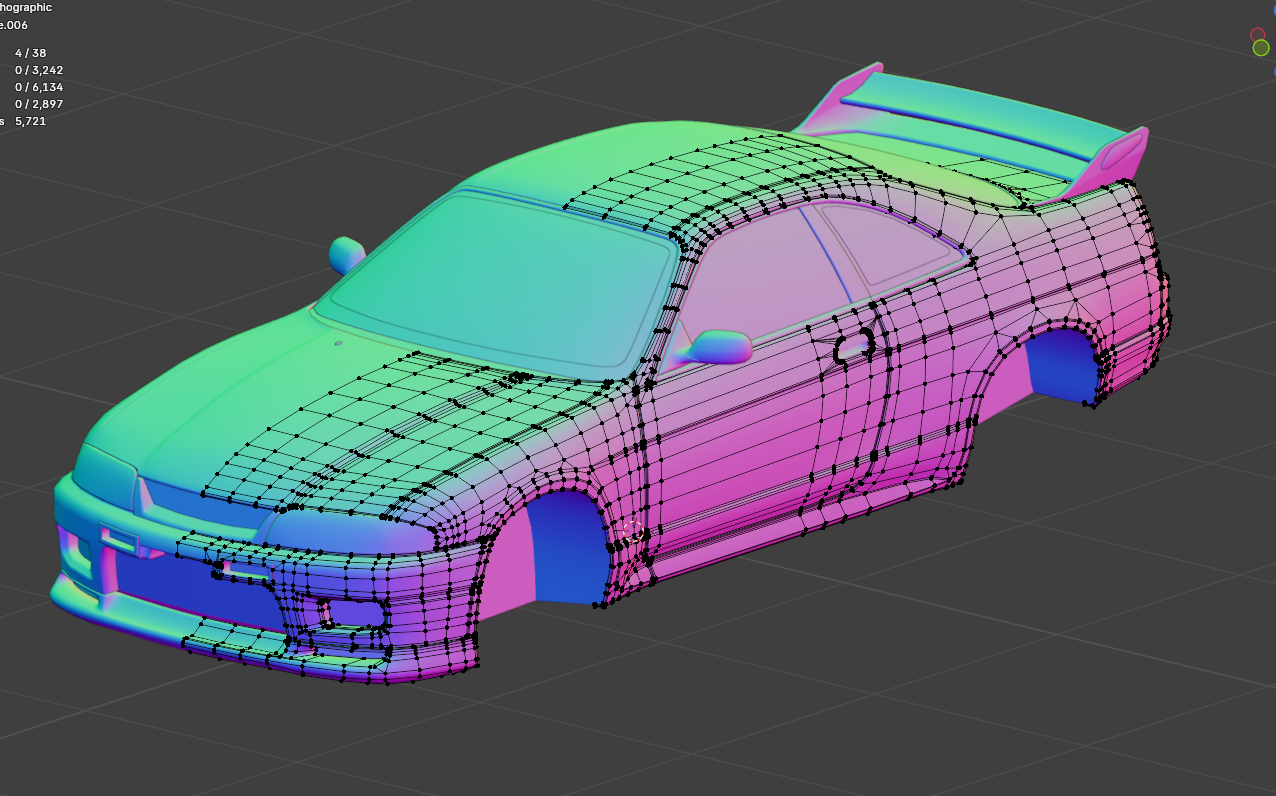Click the green negative Y axis gizmo circle
The image size is (1276, 796).
(1261, 47)
